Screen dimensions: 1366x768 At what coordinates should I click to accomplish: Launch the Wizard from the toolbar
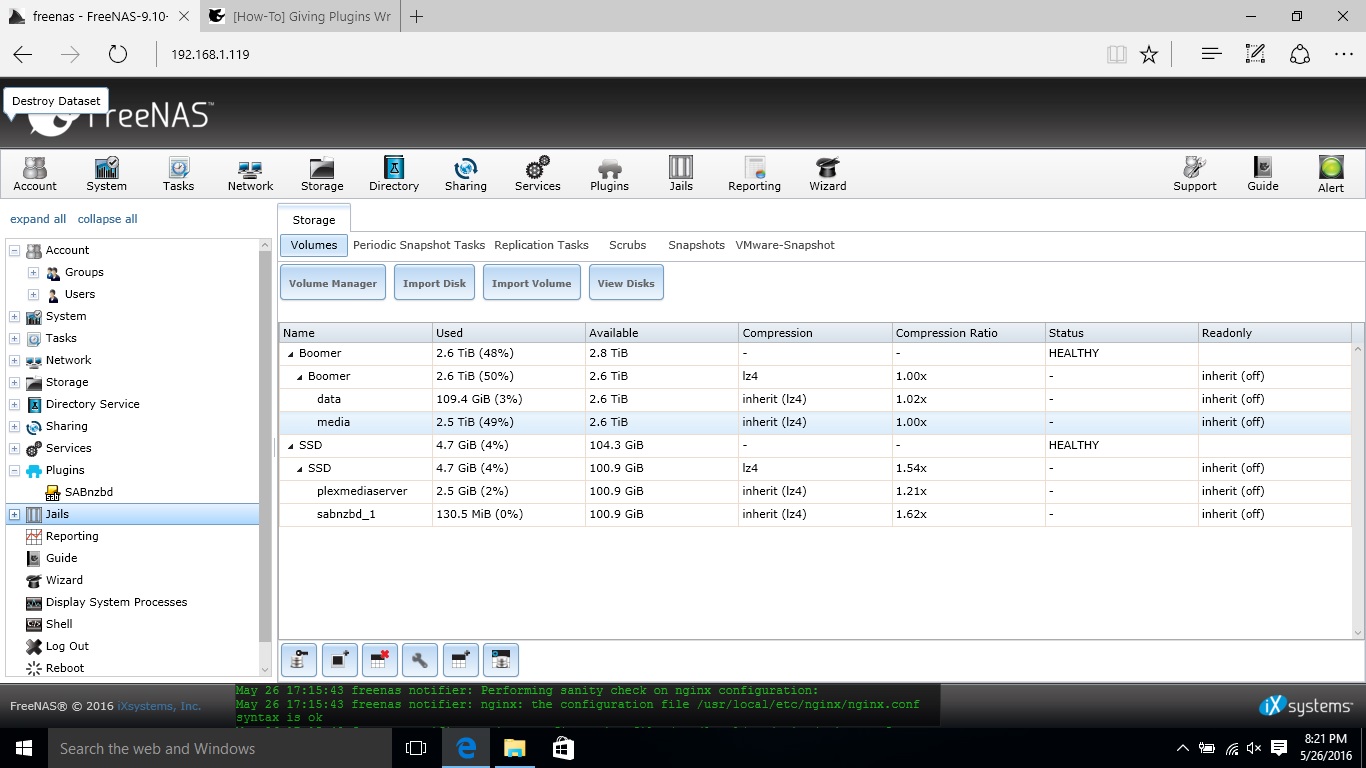(x=827, y=173)
